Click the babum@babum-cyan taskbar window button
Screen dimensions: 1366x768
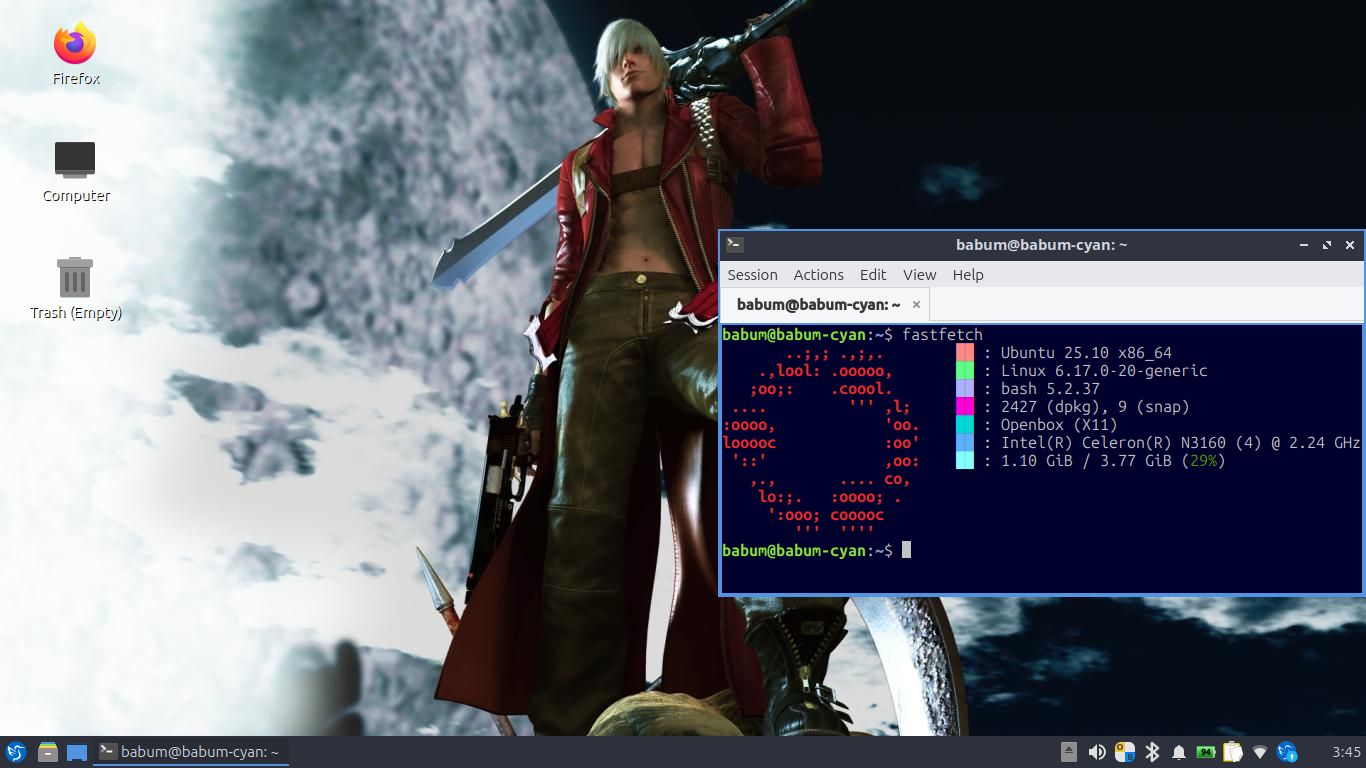(x=190, y=752)
